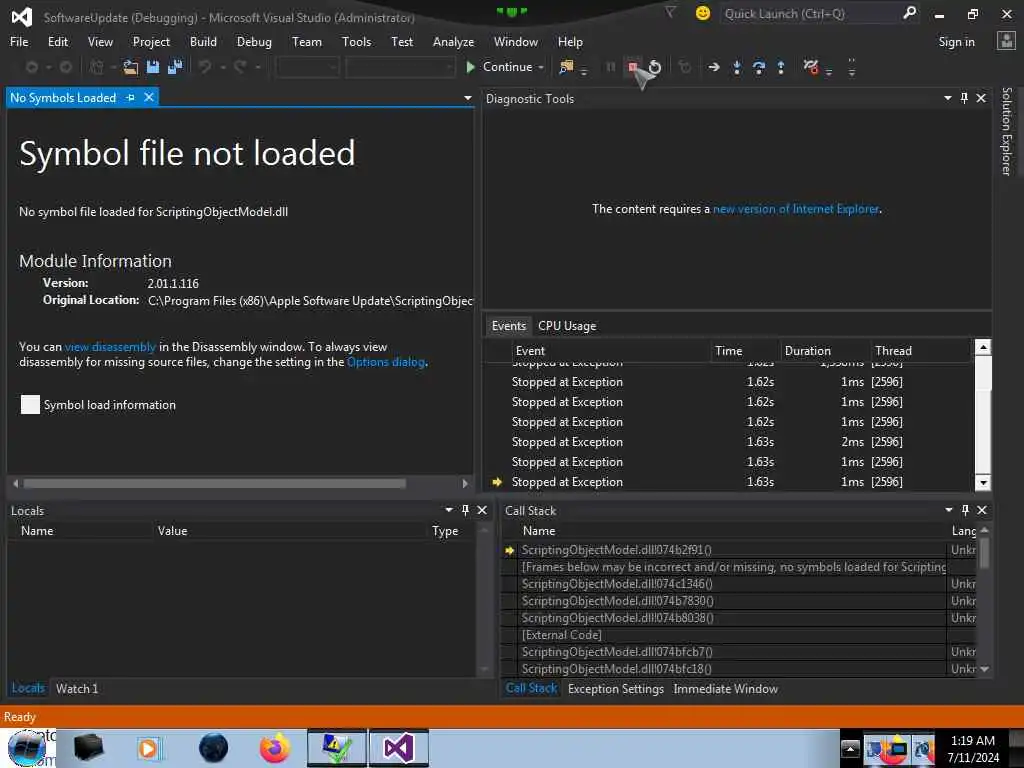Click the Open File toolbar icon

tap(131, 67)
